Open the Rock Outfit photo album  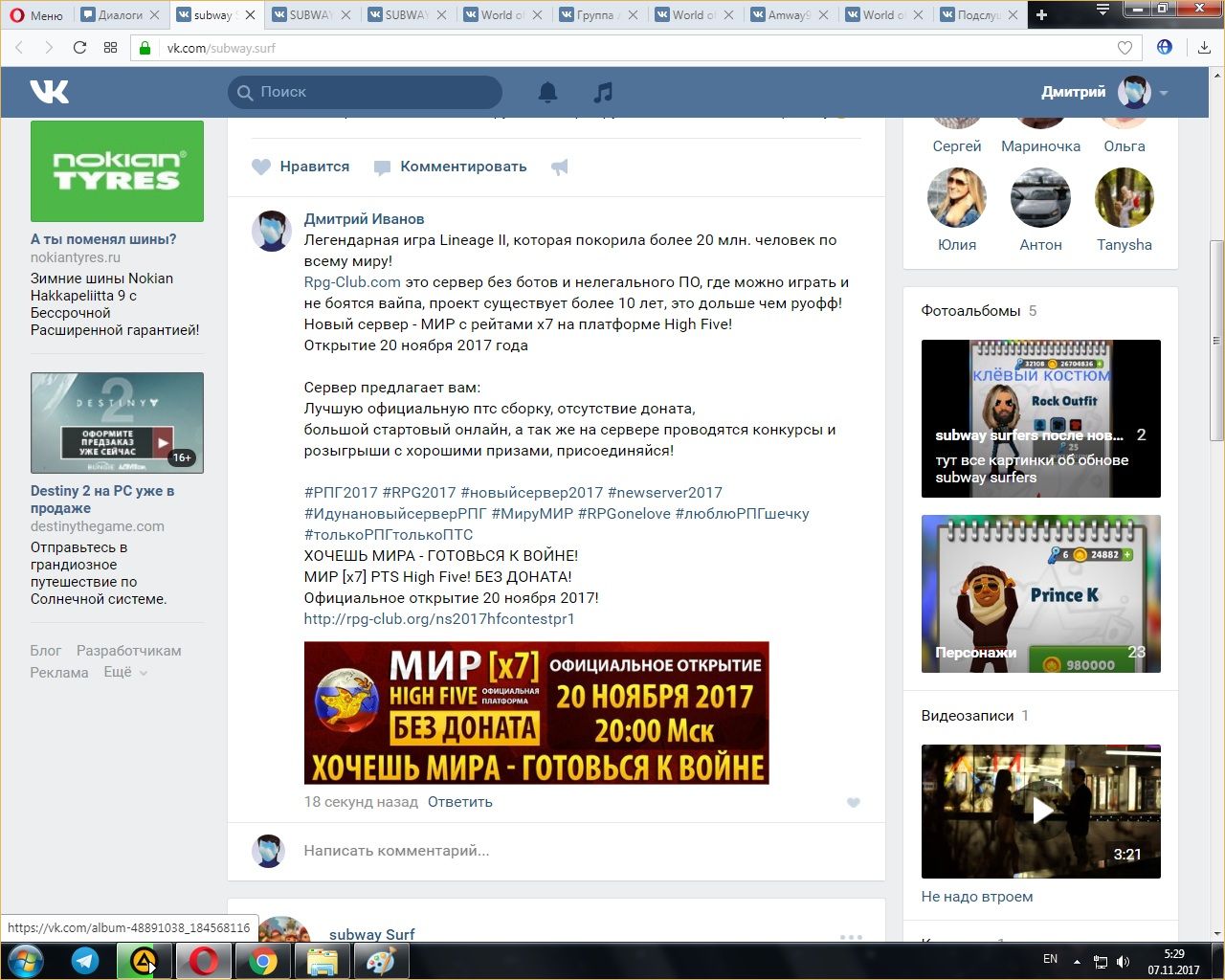pos(1041,418)
